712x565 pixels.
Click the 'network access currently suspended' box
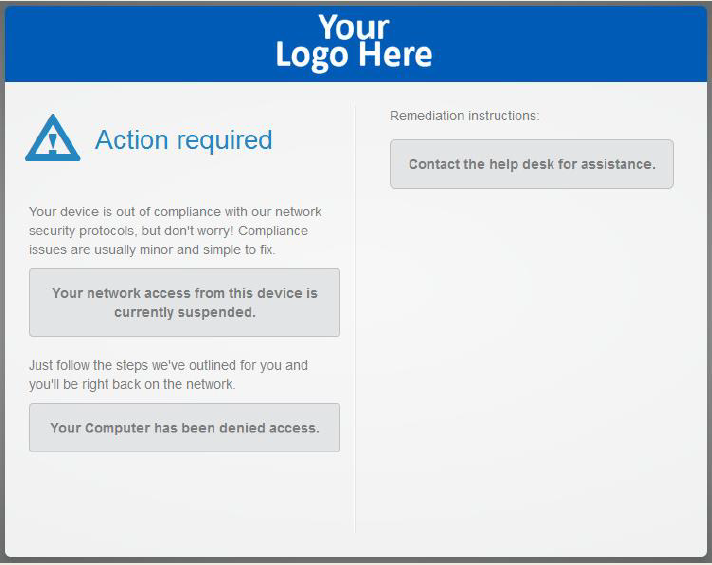pos(184,302)
